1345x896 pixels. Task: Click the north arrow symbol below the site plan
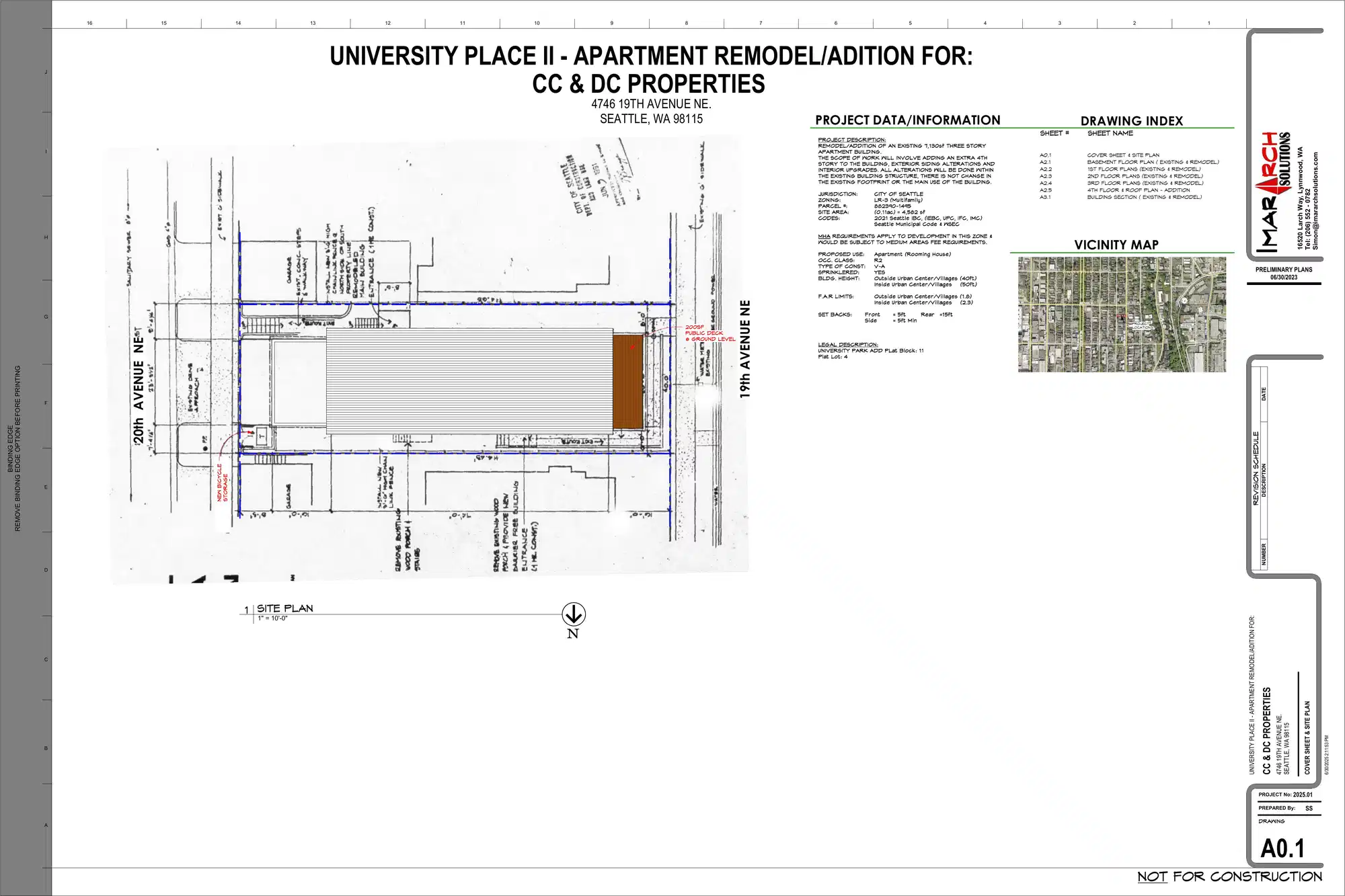(573, 614)
